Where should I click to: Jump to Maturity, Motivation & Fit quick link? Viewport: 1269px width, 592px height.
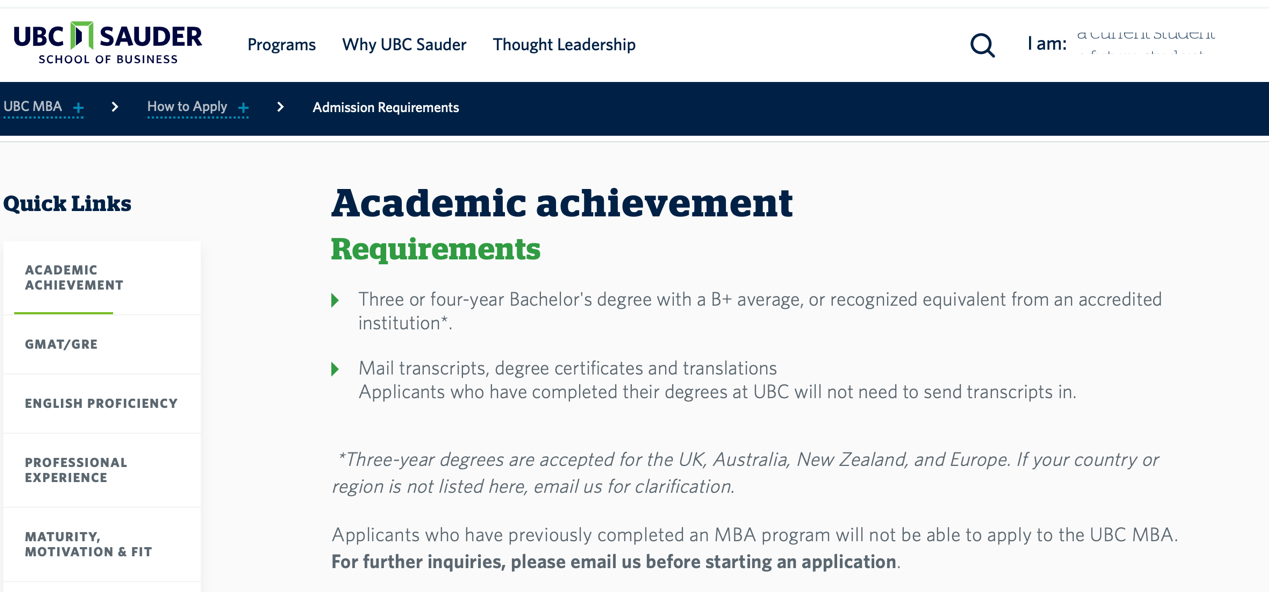pyautogui.click(x=102, y=544)
